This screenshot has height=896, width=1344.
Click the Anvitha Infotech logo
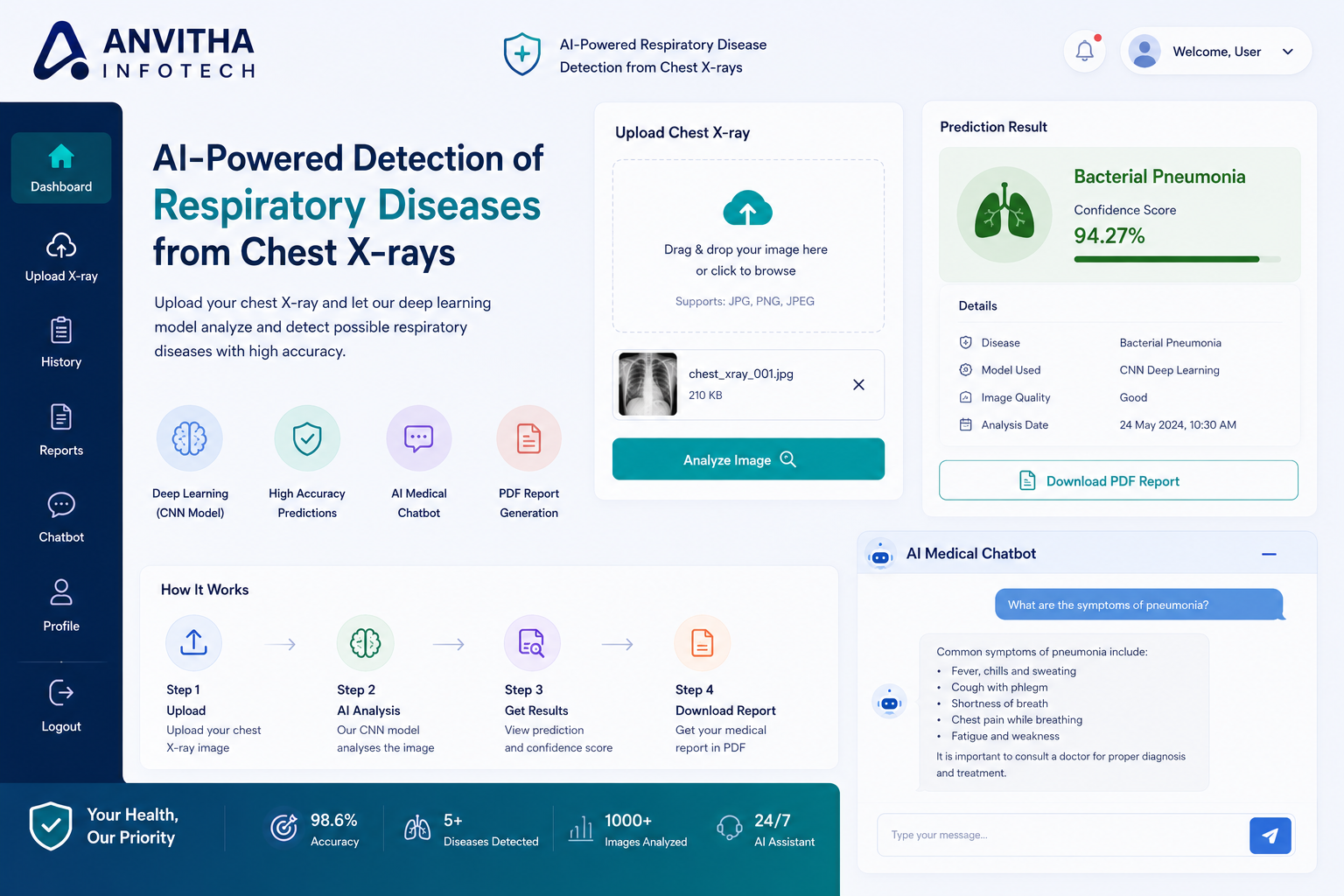click(x=145, y=51)
